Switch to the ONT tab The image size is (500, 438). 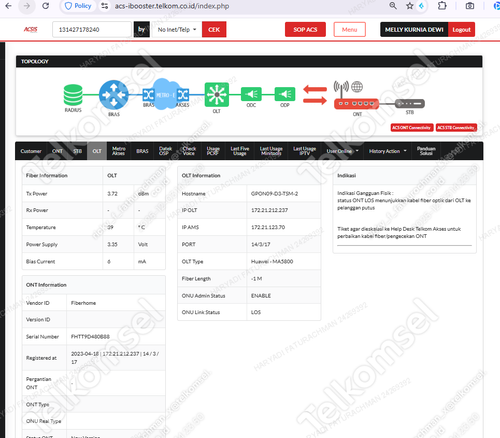click(57, 151)
